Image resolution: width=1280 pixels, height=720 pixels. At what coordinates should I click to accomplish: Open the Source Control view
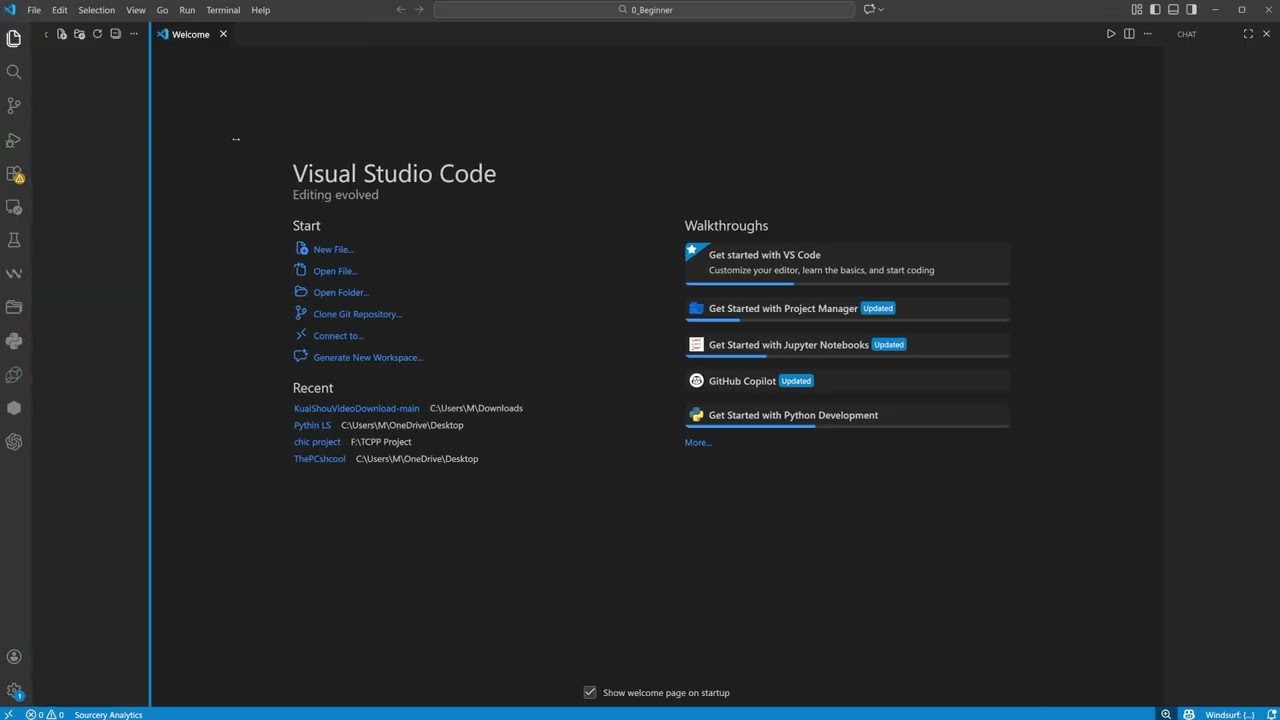tap(14, 105)
